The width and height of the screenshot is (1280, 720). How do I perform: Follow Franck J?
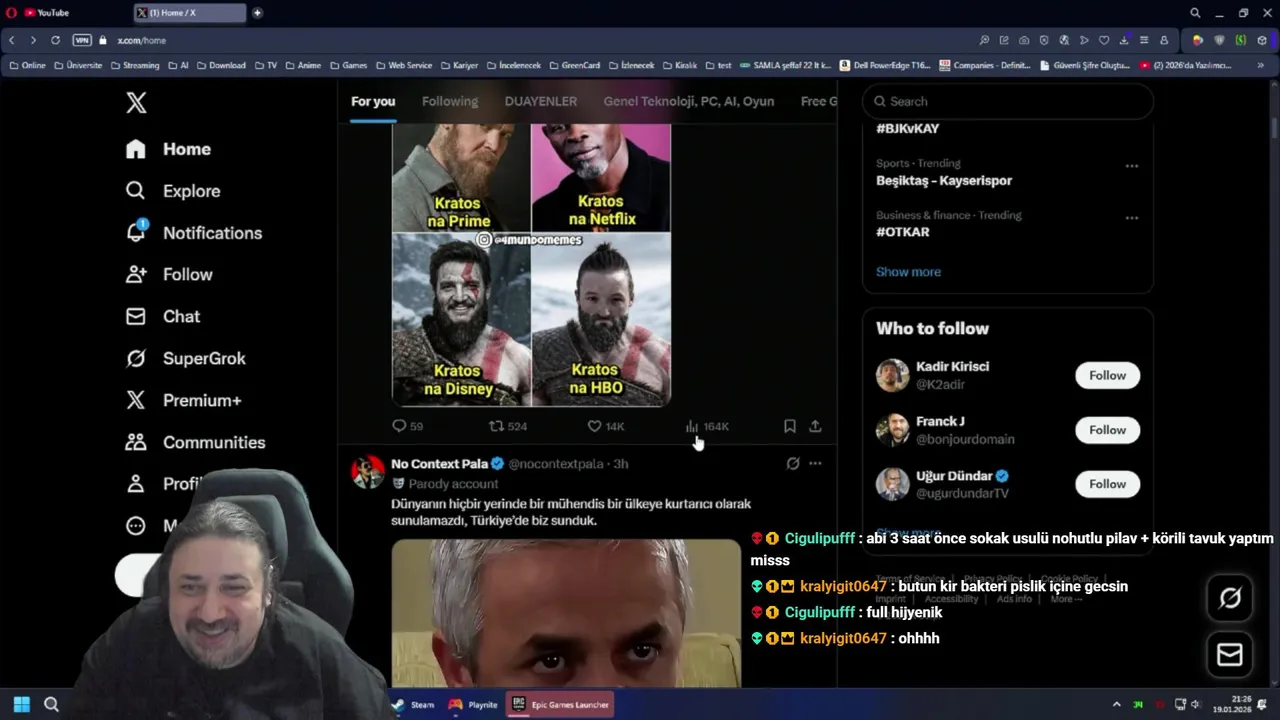tap(1107, 430)
